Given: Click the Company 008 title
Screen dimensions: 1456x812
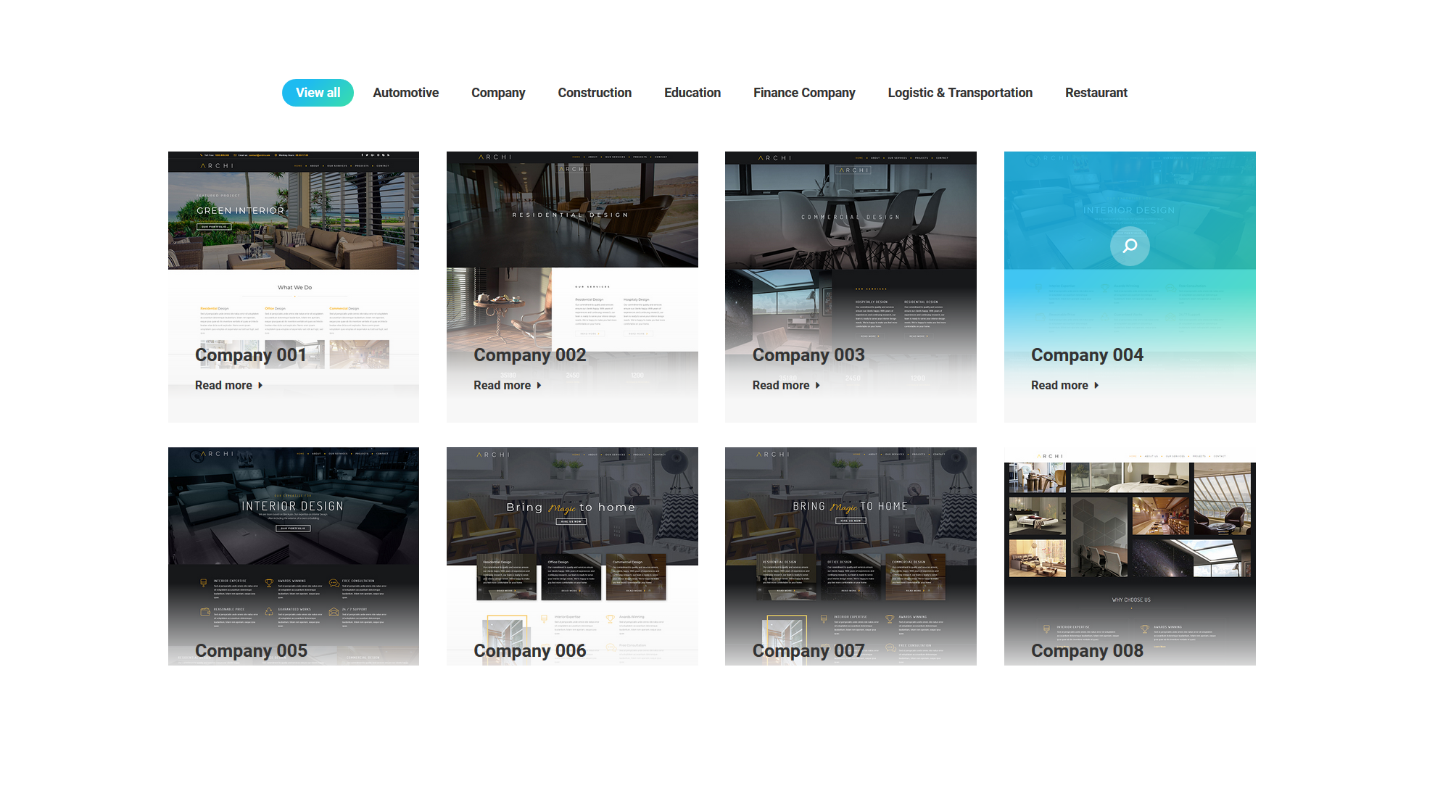Looking at the screenshot, I should [x=1087, y=651].
